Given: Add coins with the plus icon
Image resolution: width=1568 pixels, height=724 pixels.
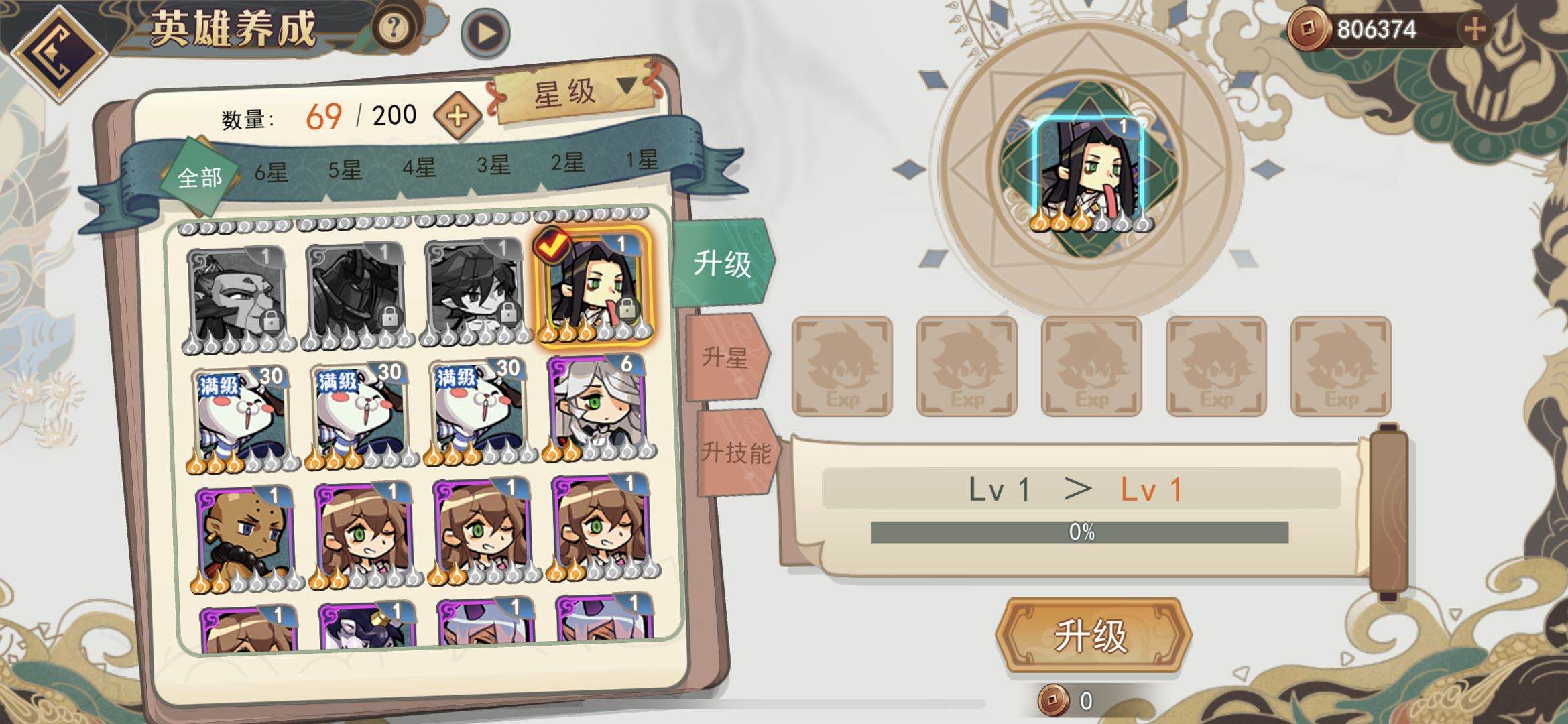Looking at the screenshot, I should (x=1474, y=29).
